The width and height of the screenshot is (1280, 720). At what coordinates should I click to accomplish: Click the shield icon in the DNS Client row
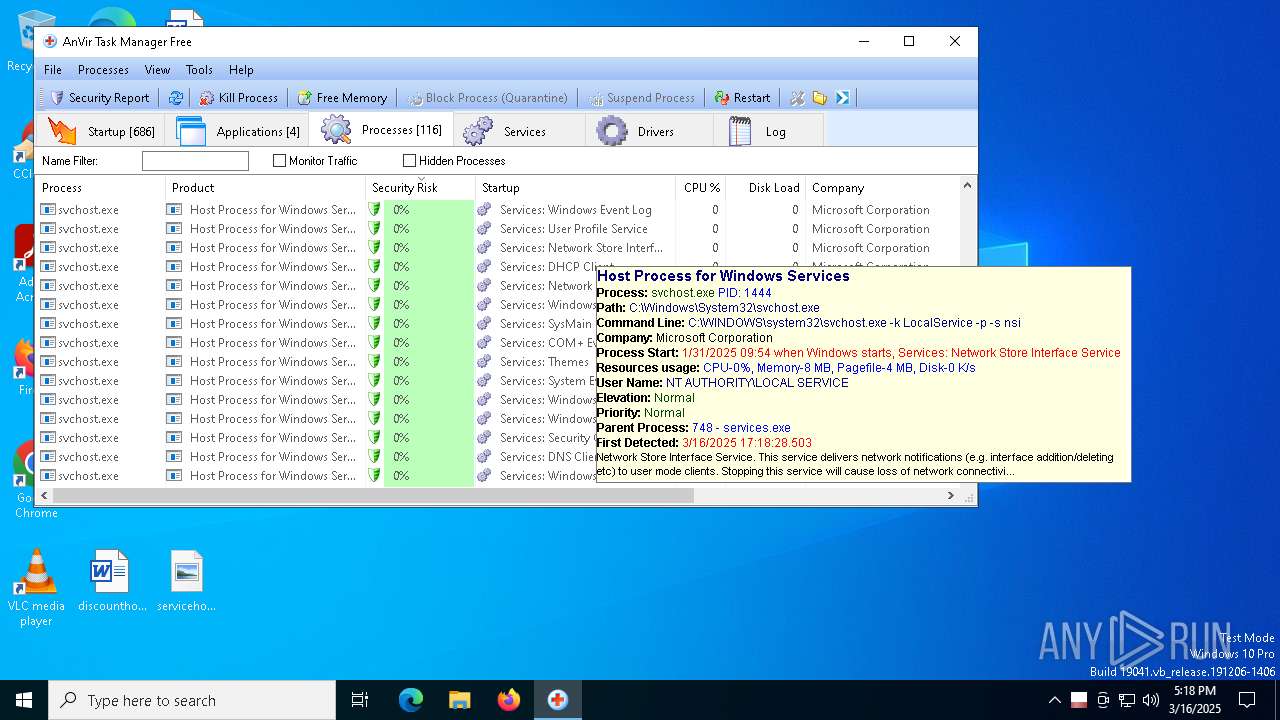(375, 457)
